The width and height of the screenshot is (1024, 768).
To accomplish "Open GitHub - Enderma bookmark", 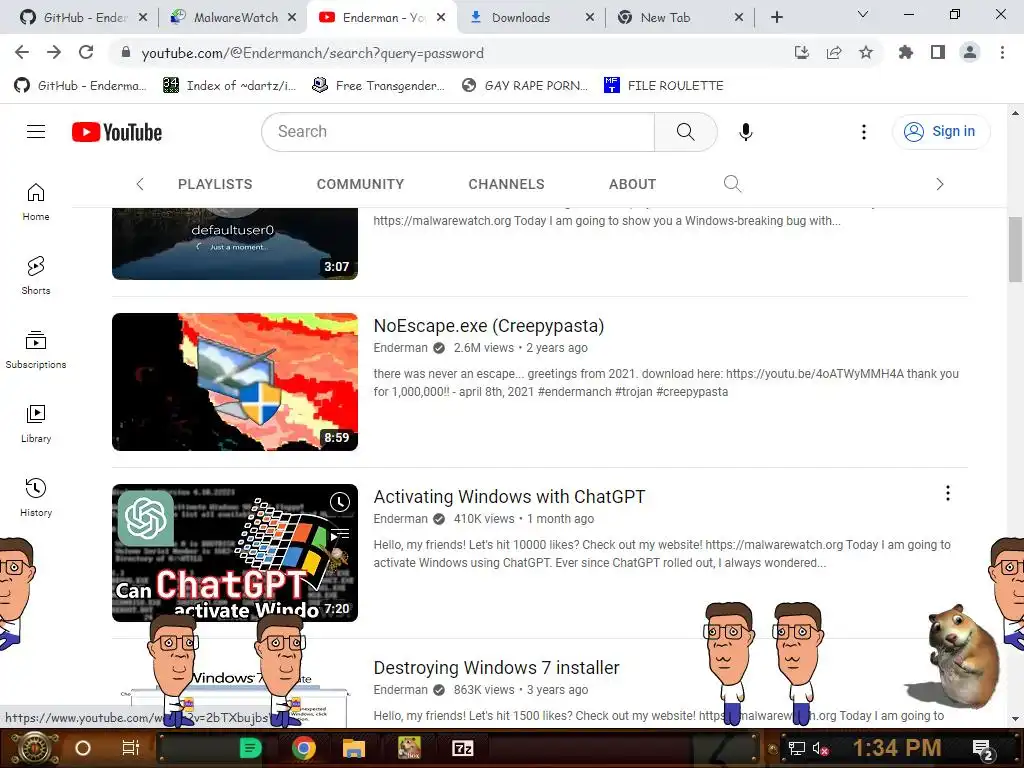I will pyautogui.click(x=80, y=86).
